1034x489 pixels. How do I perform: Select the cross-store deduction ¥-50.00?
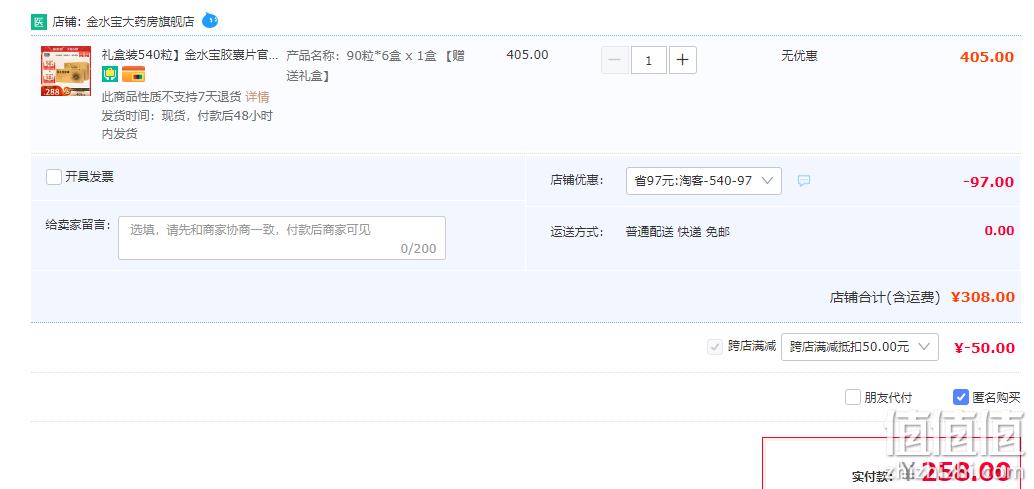click(x=984, y=348)
